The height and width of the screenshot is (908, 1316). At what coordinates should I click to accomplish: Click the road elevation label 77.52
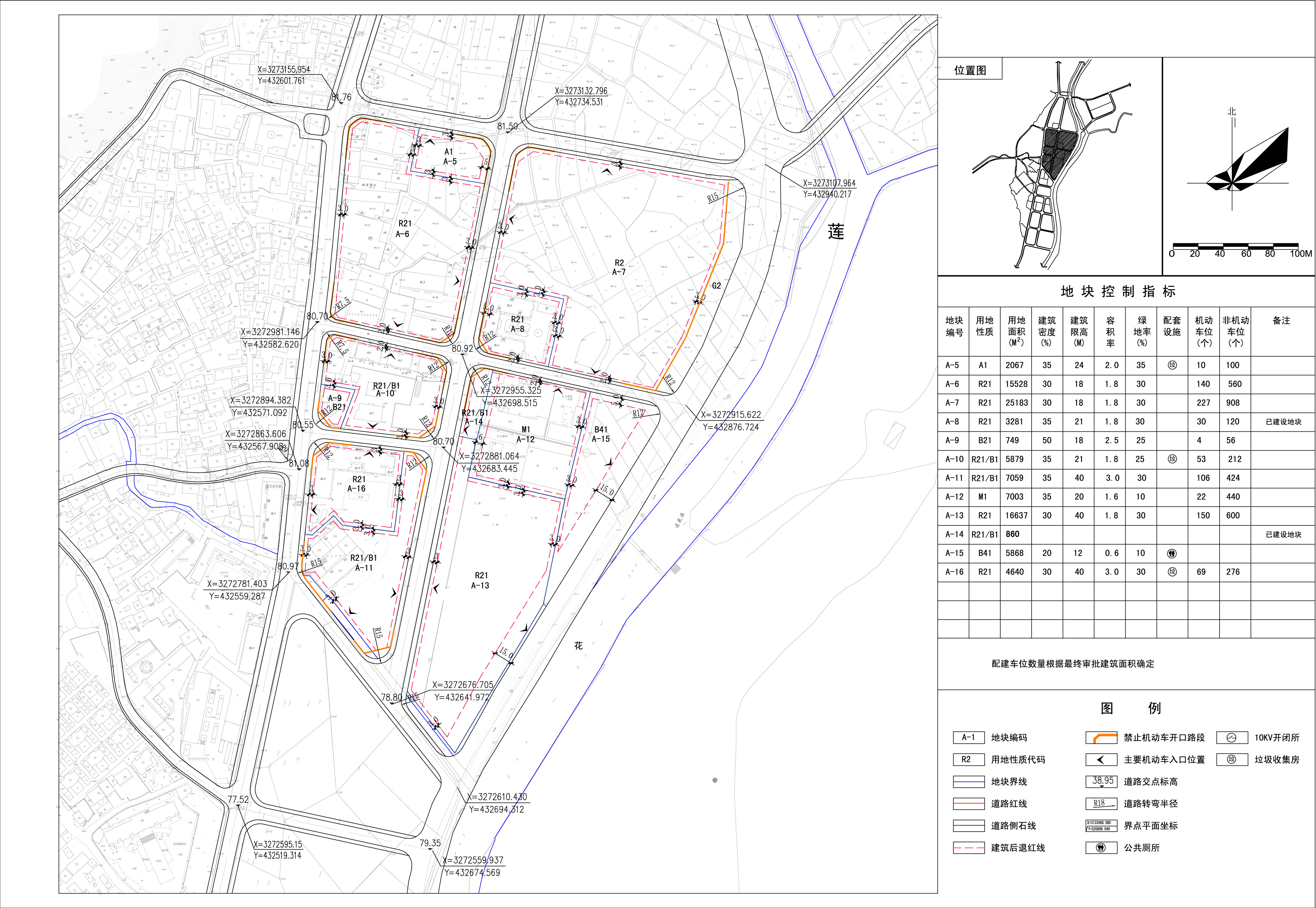point(238,799)
